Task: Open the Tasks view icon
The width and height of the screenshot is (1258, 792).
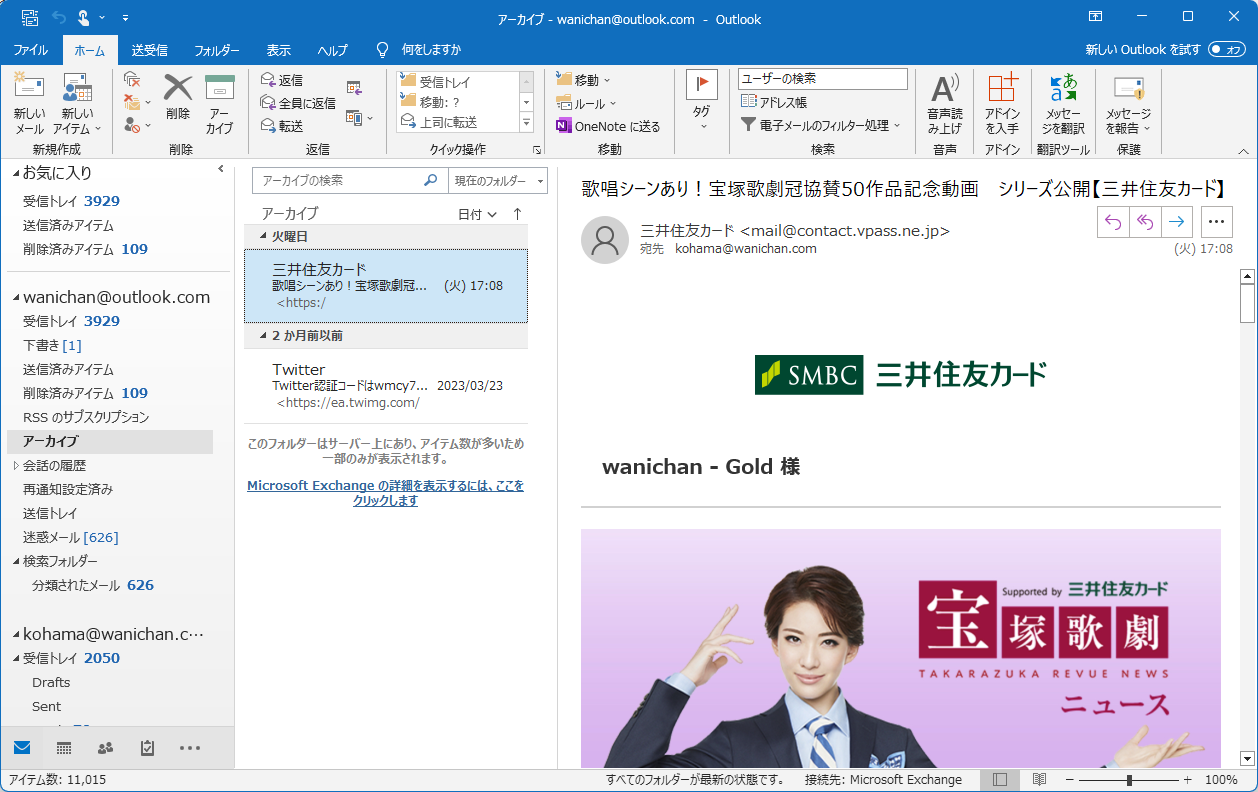Action: point(147,748)
